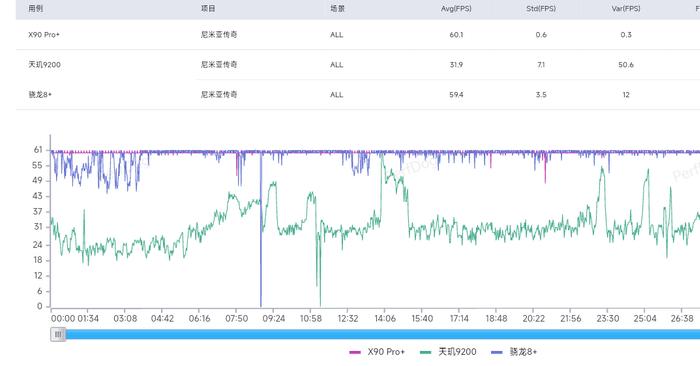Click the 尼米亚传奇 cell in X90 Pro+ row

(219, 34)
